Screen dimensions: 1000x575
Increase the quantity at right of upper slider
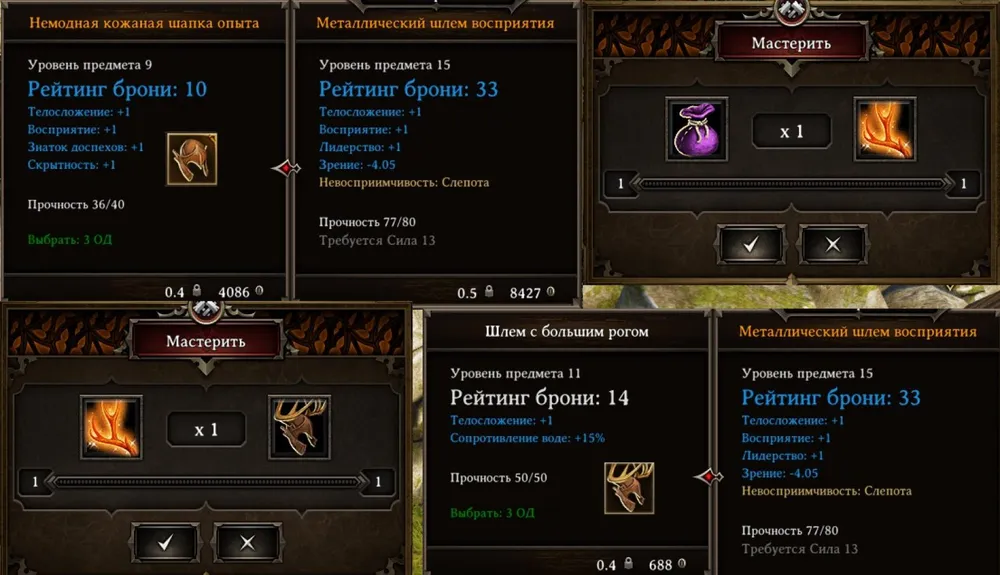(x=963, y=184)
